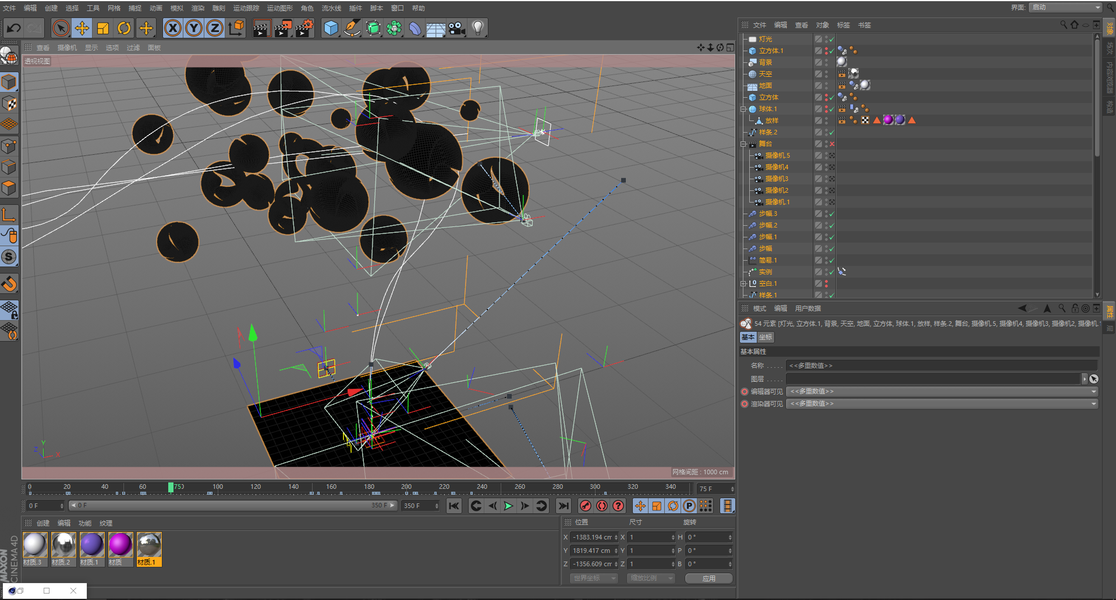Click the 基本 attribute tab button
Viewport: 1116px width, 600px height.
[x=748, y=337]
